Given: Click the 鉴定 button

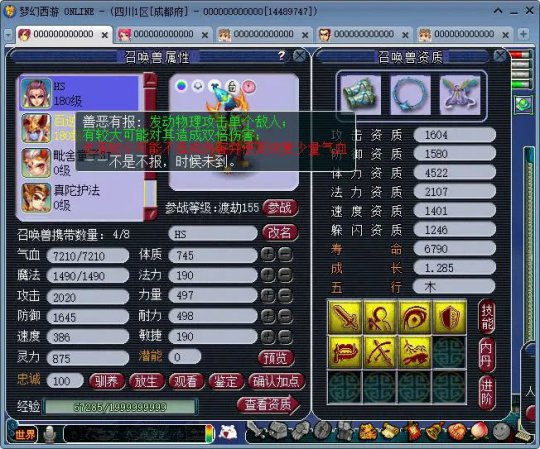Looking at the screenshot, I should (x=226, y=382).
